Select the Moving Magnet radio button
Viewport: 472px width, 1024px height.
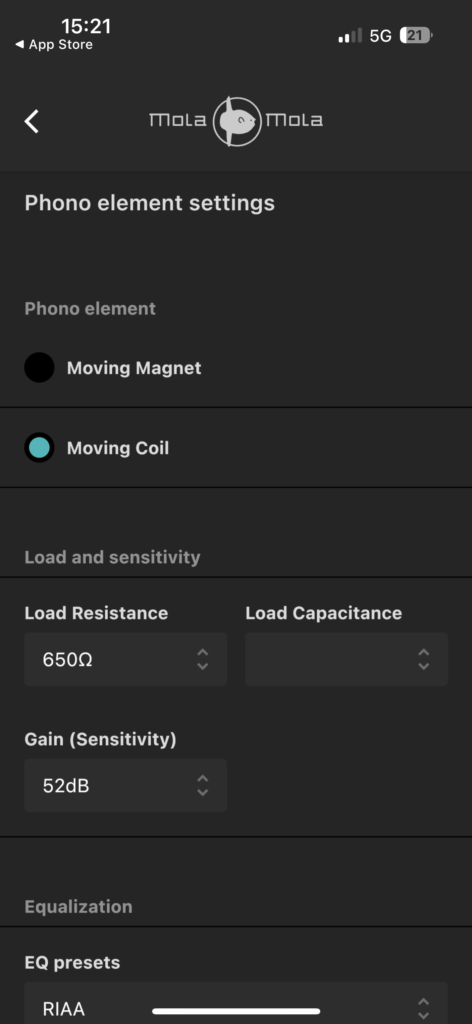pyautogui.click(x=39, y=368)
